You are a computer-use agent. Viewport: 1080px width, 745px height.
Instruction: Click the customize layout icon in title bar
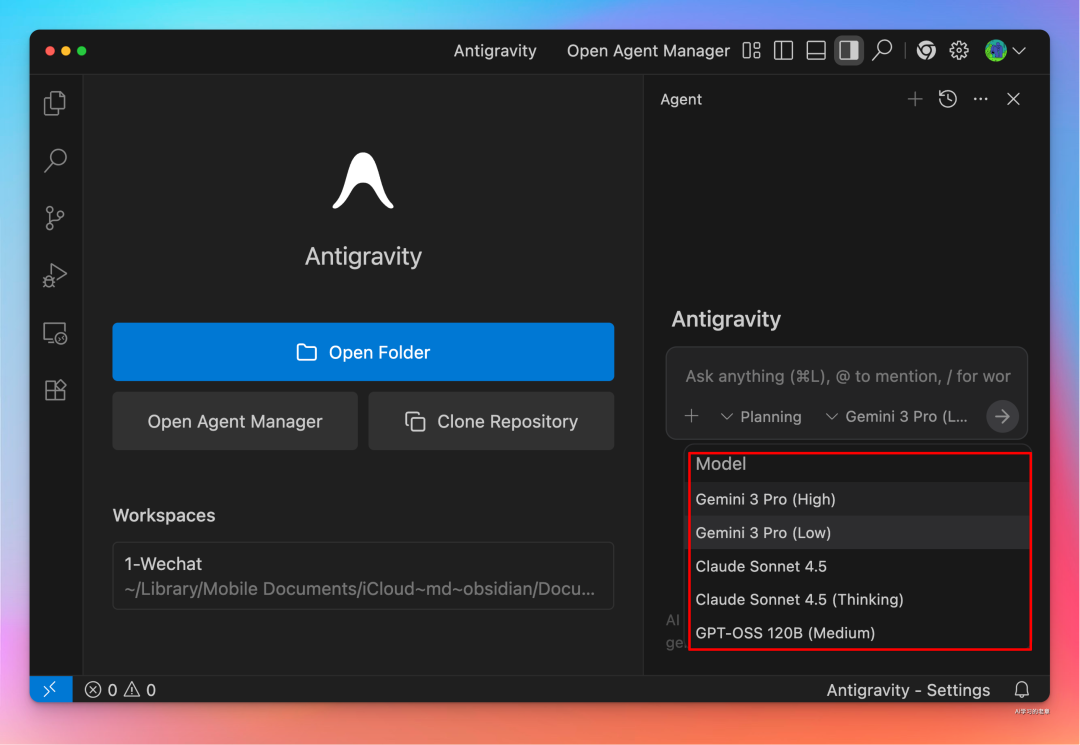[x=751, y=50]
